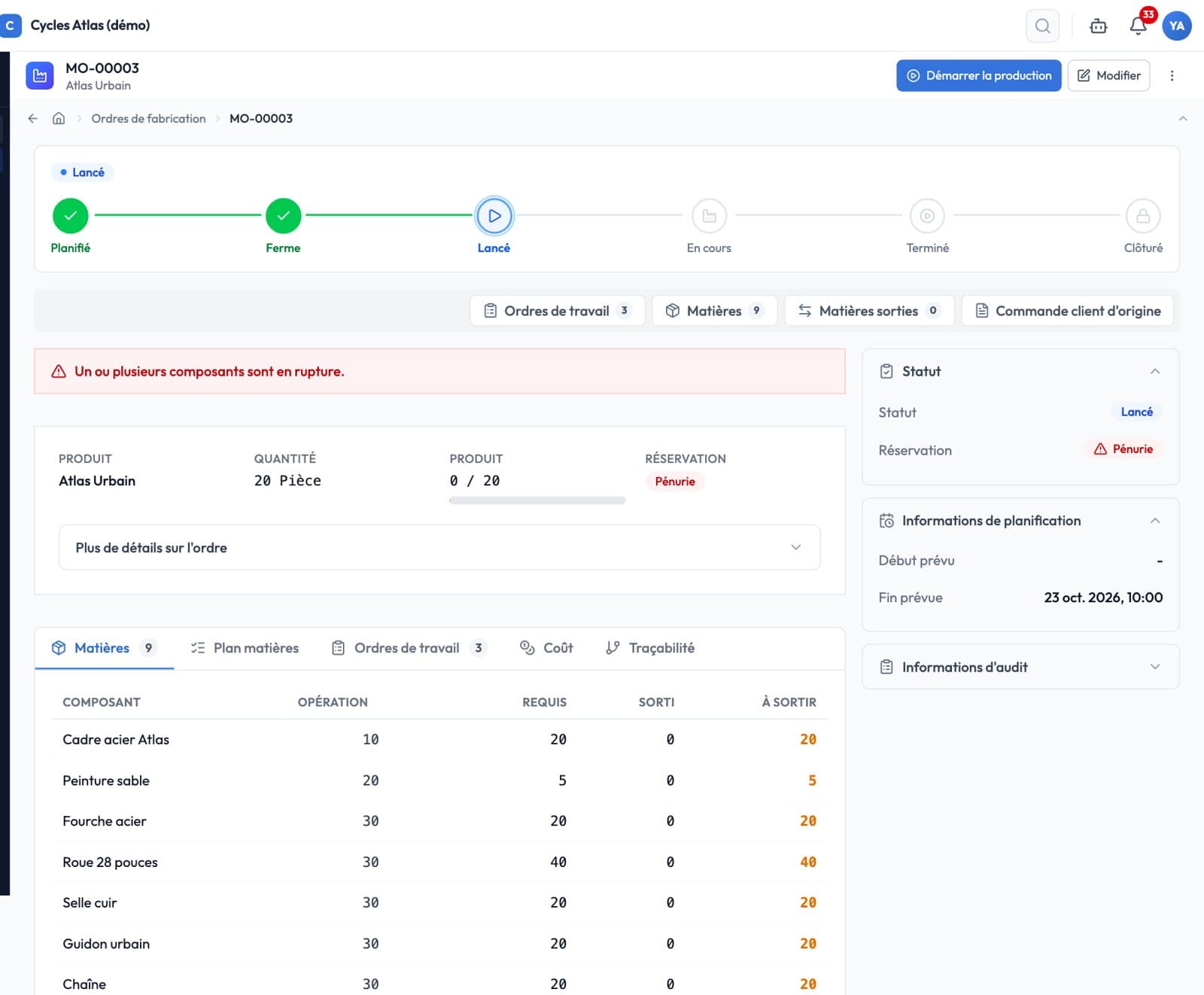Open the robot assistant icon
Image resolution: width=1204 pixels, height=995 pixels.
tap(1098, 26)
